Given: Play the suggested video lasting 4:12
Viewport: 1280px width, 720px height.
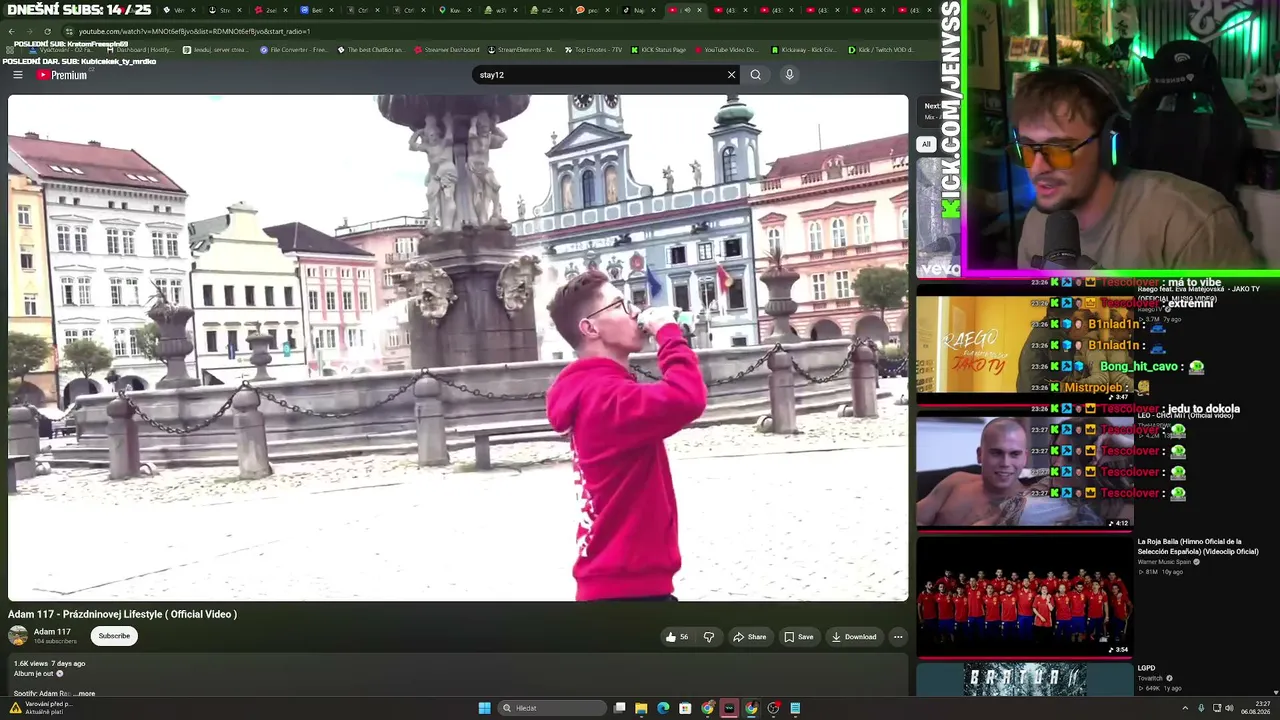Looking at the screenshot, I should pyautogui.click(x=1024, y=471).
